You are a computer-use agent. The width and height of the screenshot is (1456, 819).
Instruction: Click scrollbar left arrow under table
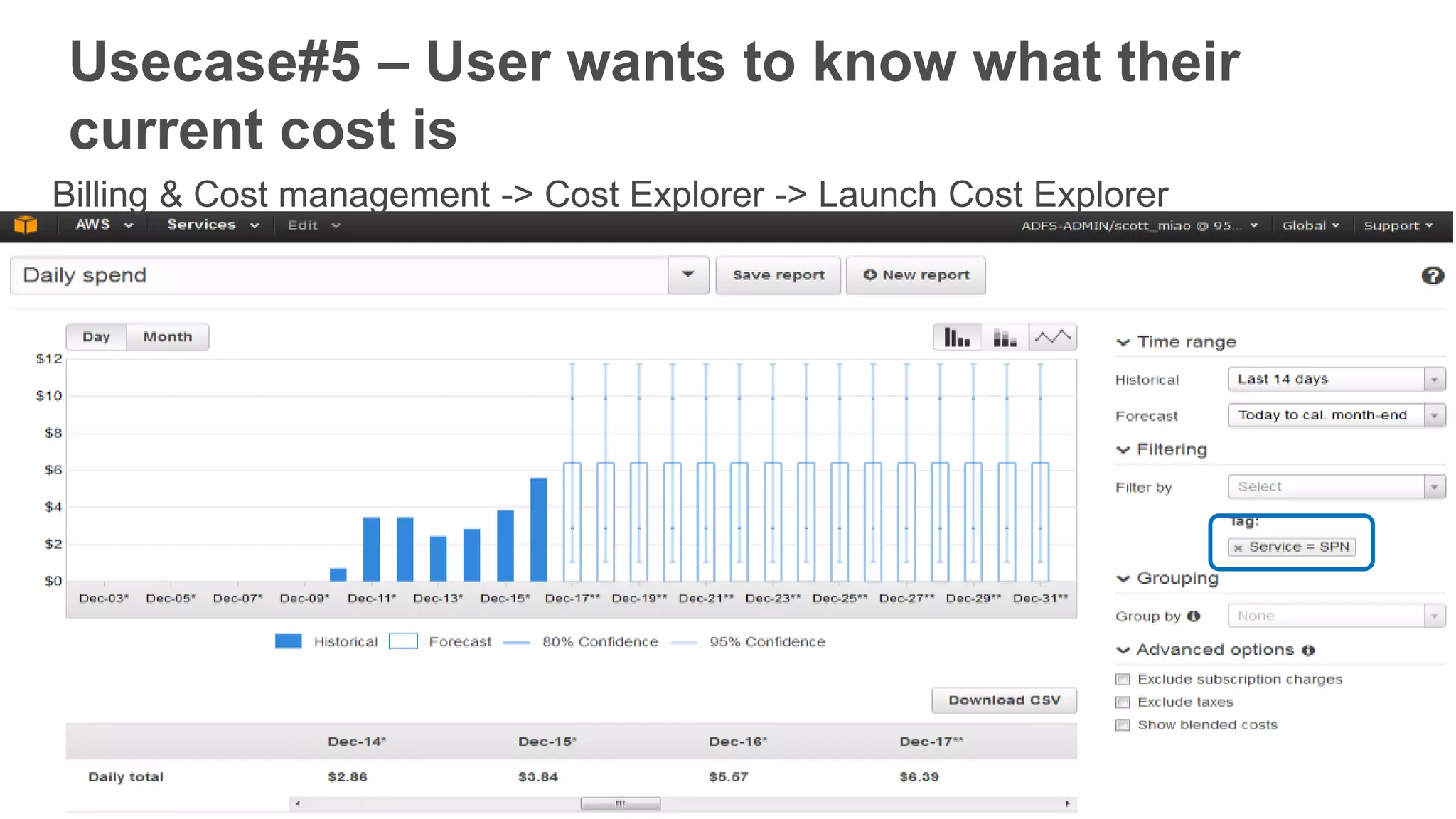click(x=298, y=804)
